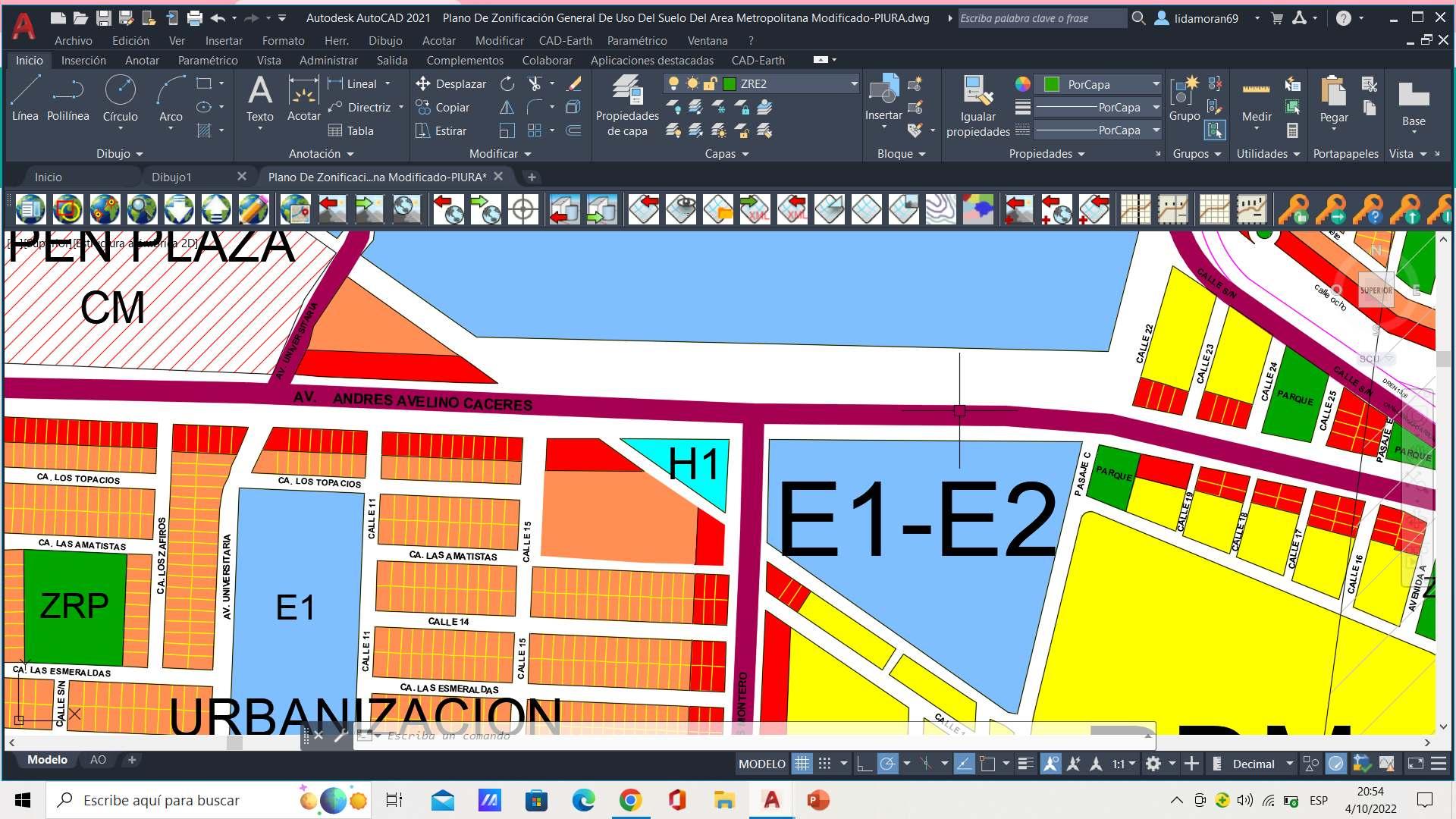Open the ZRE2 layer dropdown
Image resolution: width=1456 pixels, height=819 pixels.
pyautogui.click(x=853, y=84)
